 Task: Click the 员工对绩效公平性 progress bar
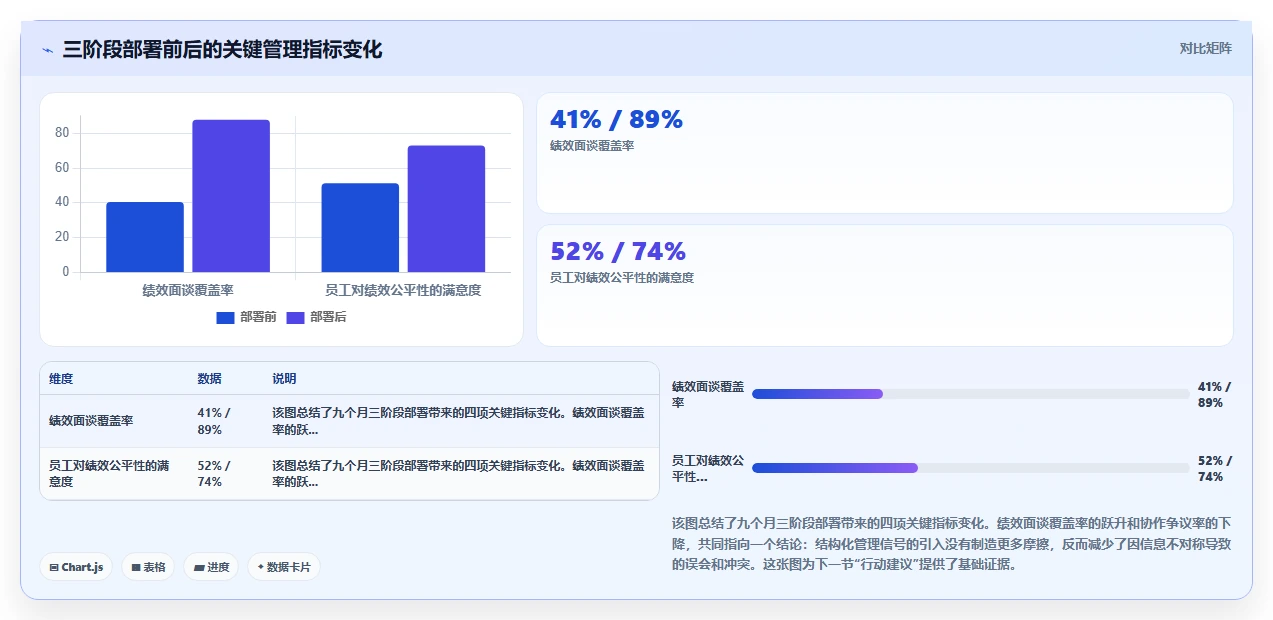tap(970, 468)
